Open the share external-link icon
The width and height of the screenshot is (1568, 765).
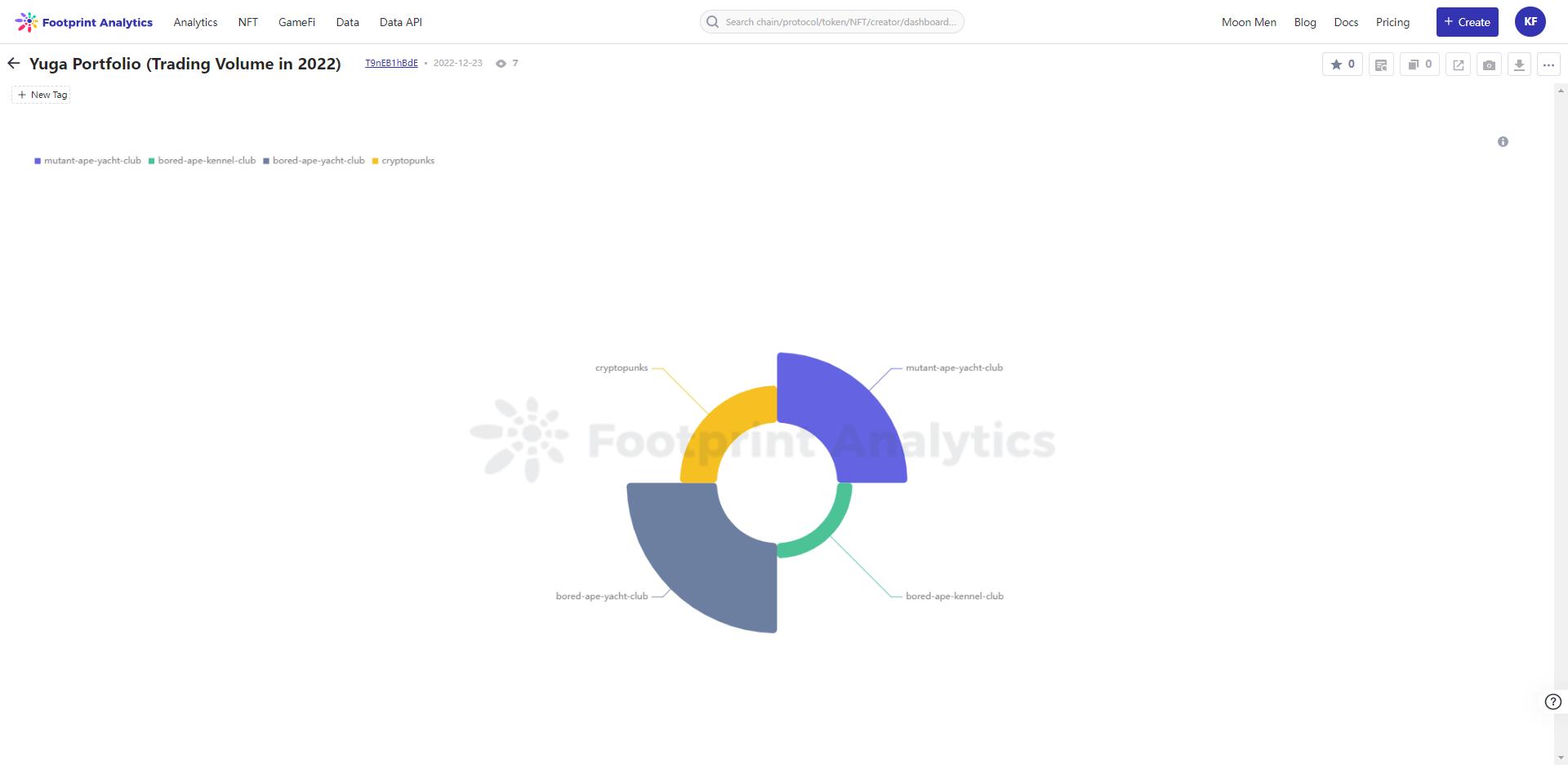tap(1458, 64)
